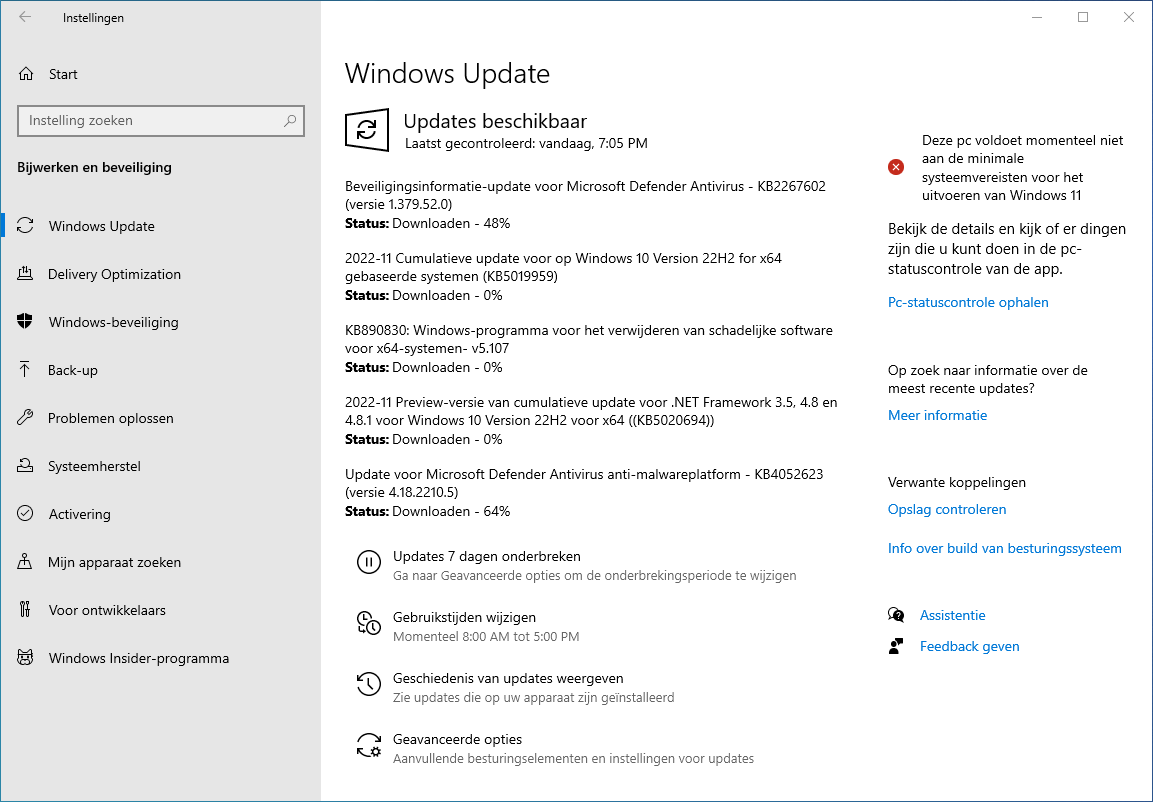Click the back arrow in Instellingen
1153x802 pixels.
pos(25,17)
